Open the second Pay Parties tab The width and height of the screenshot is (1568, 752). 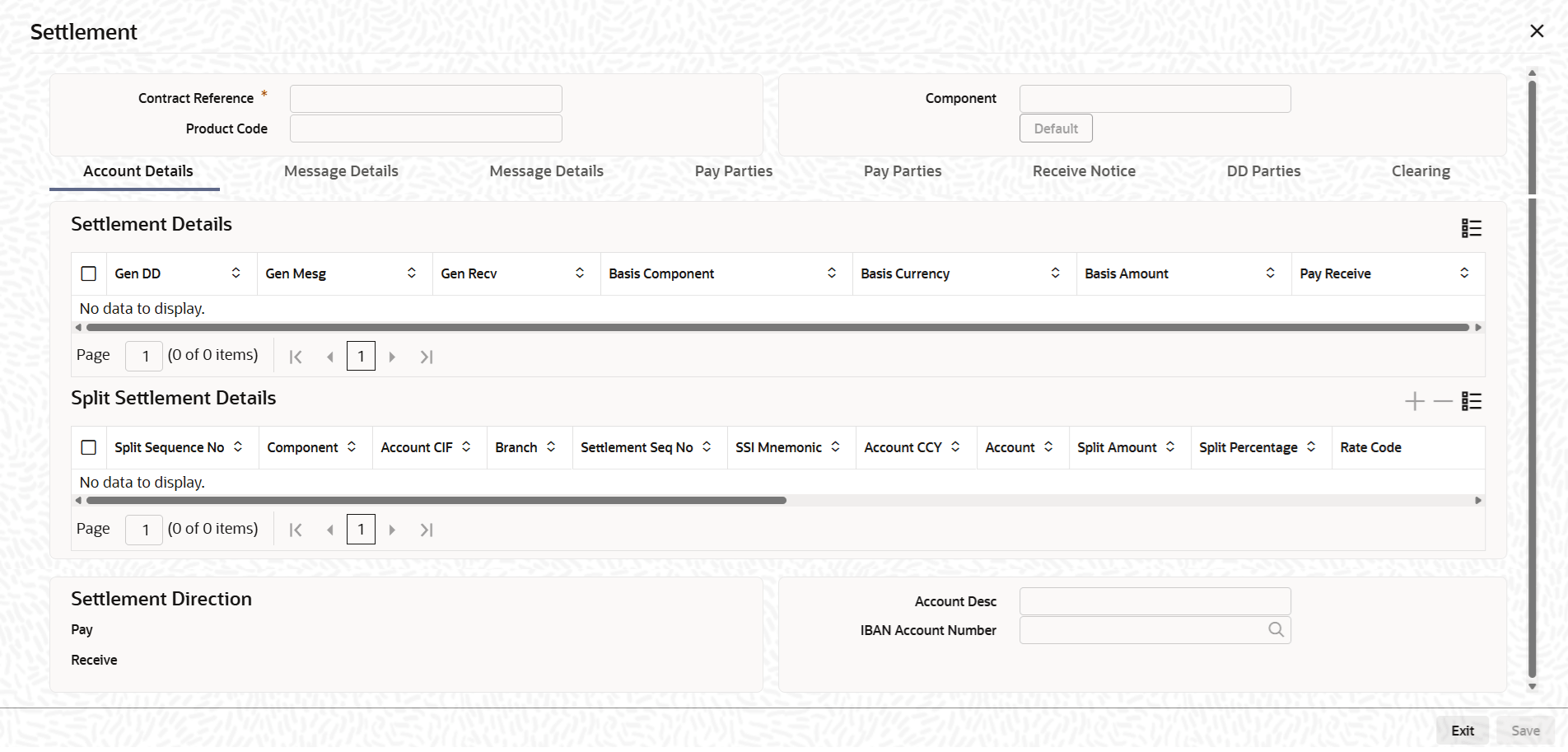pyautogui.click(x=903, y=171)
